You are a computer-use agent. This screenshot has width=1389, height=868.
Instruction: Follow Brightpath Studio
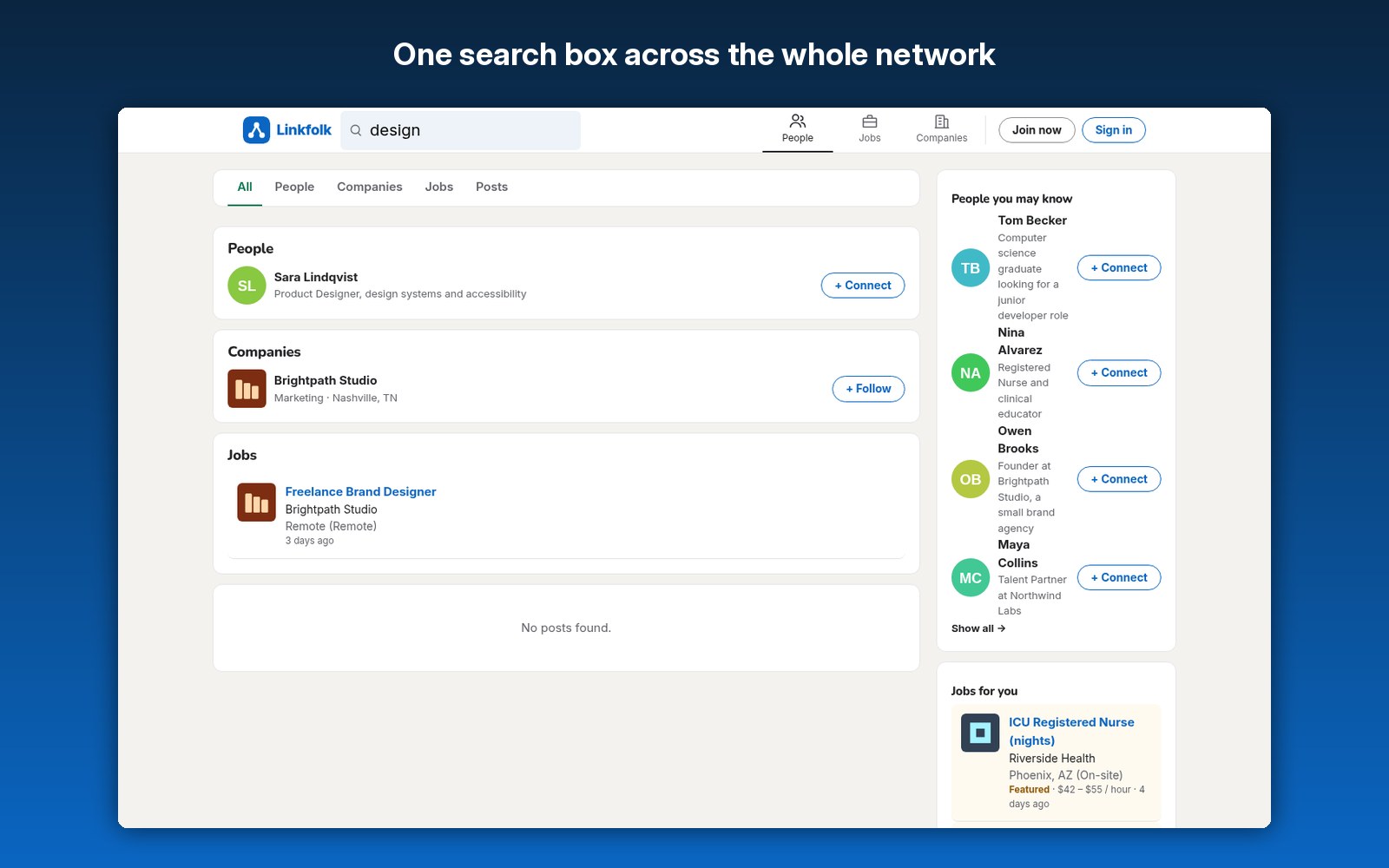point(868,389)
